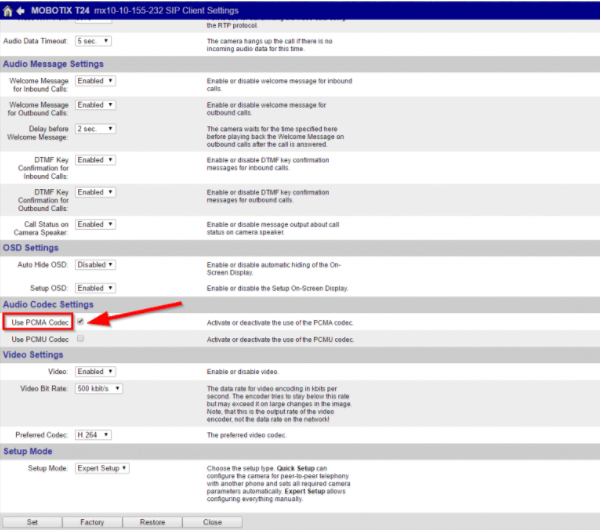
Task: Click the back arrow icon in the header
Action: 20,10
